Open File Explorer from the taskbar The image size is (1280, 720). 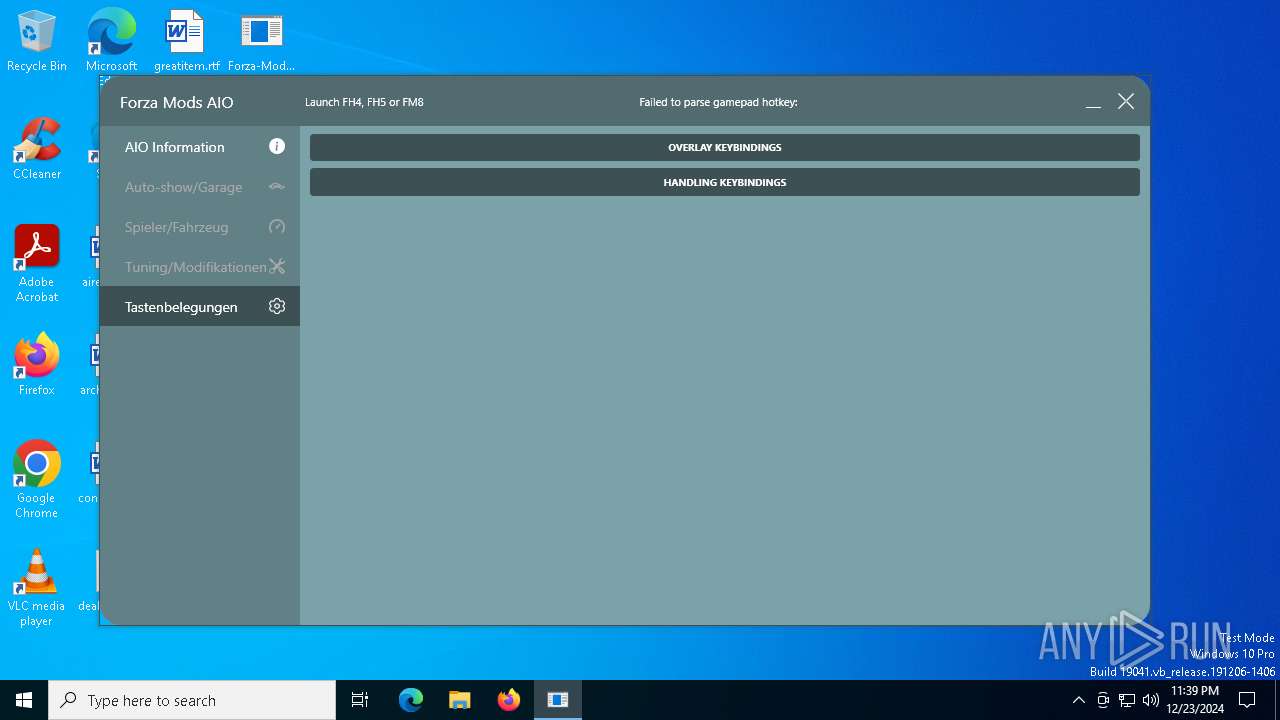point(460,700)
